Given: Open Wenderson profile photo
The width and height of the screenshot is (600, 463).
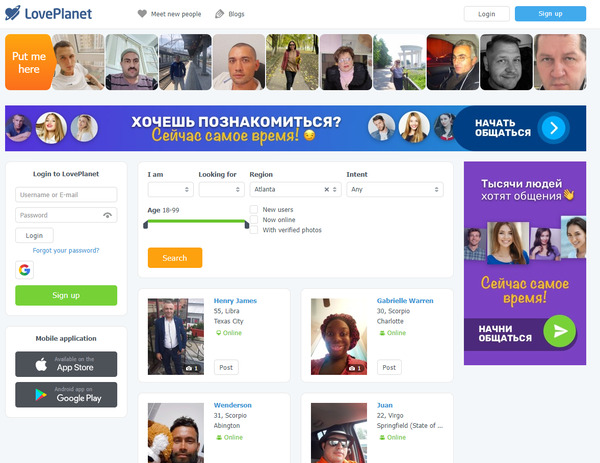Looking at the screenshot, I should [176, 433].
